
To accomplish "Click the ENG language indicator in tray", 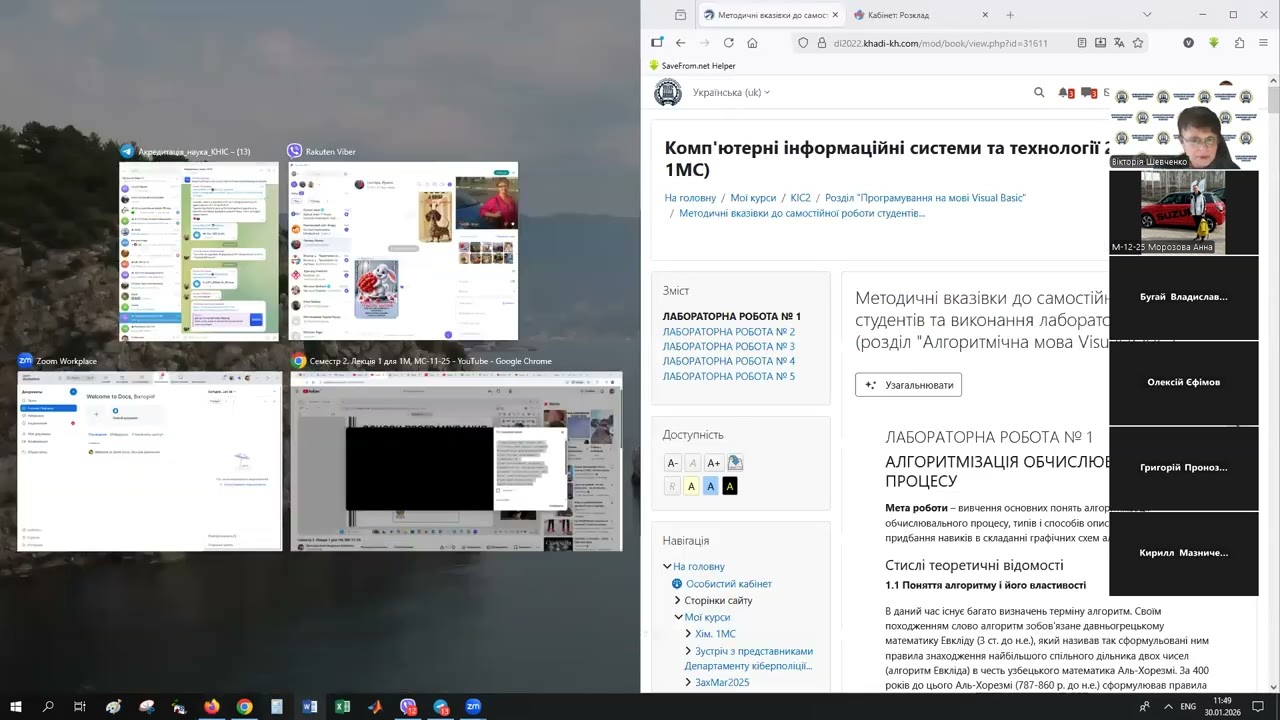I will pos(1188,707).
